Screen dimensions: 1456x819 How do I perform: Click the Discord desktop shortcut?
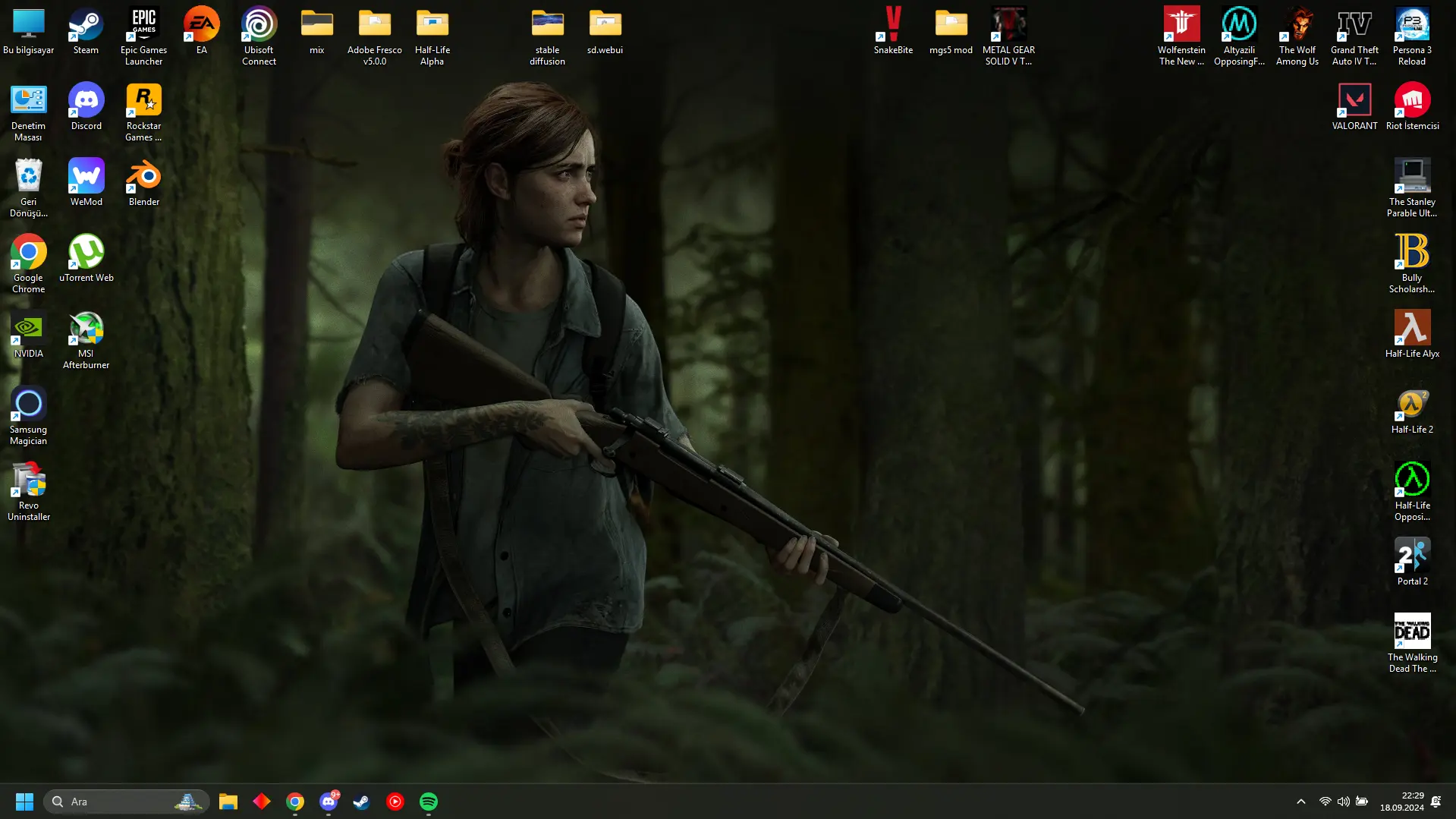(86, 108)
